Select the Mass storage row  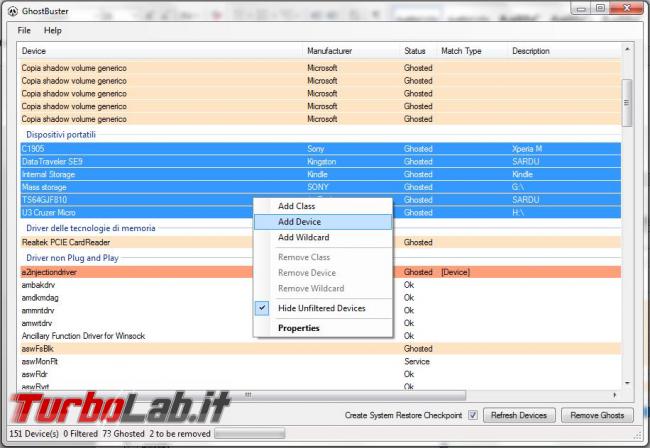[x=320, y=187]
